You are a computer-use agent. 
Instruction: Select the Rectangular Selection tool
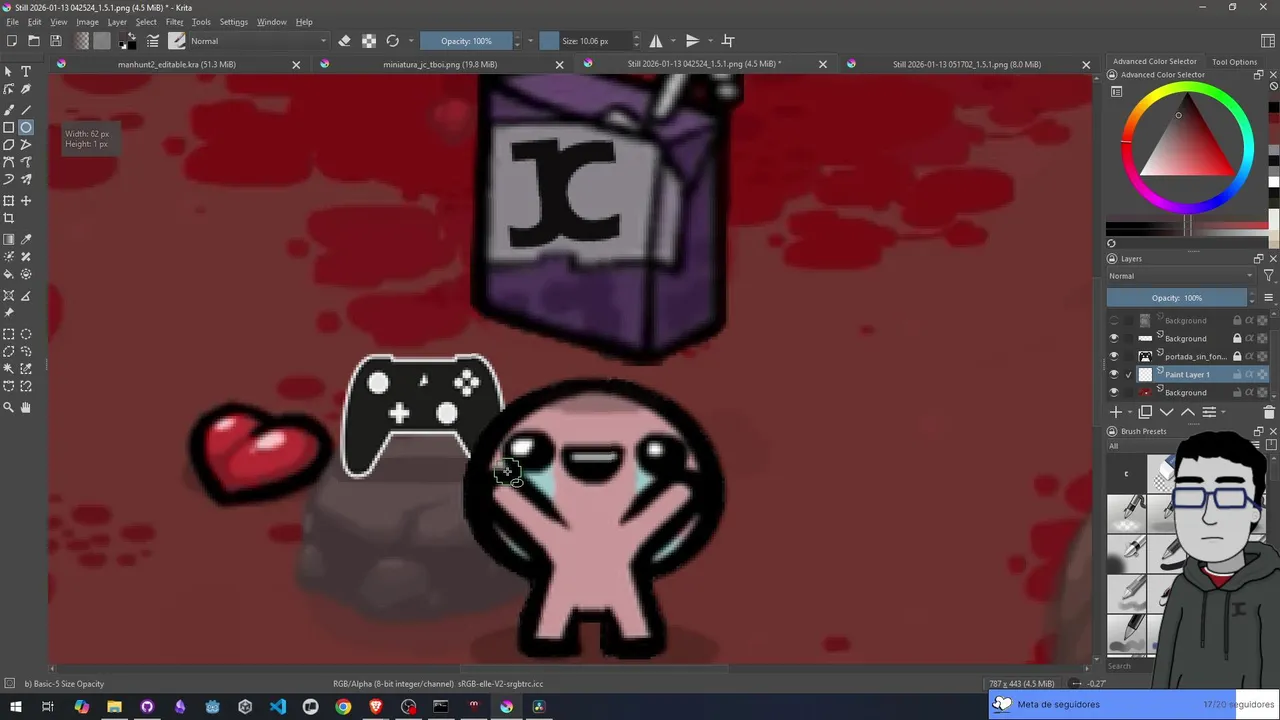pyautogui.click(x=9, y=335)
